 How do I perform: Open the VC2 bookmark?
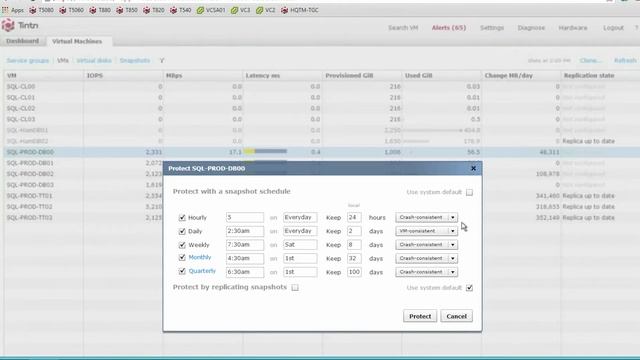pyautogui.click(x=266, y=10)
